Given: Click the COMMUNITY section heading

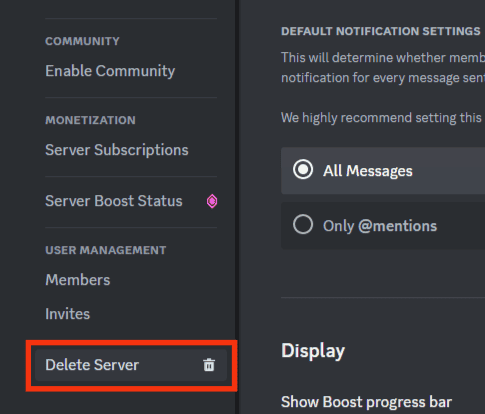Looking at the screenshot, I should (x=82, y=41).
